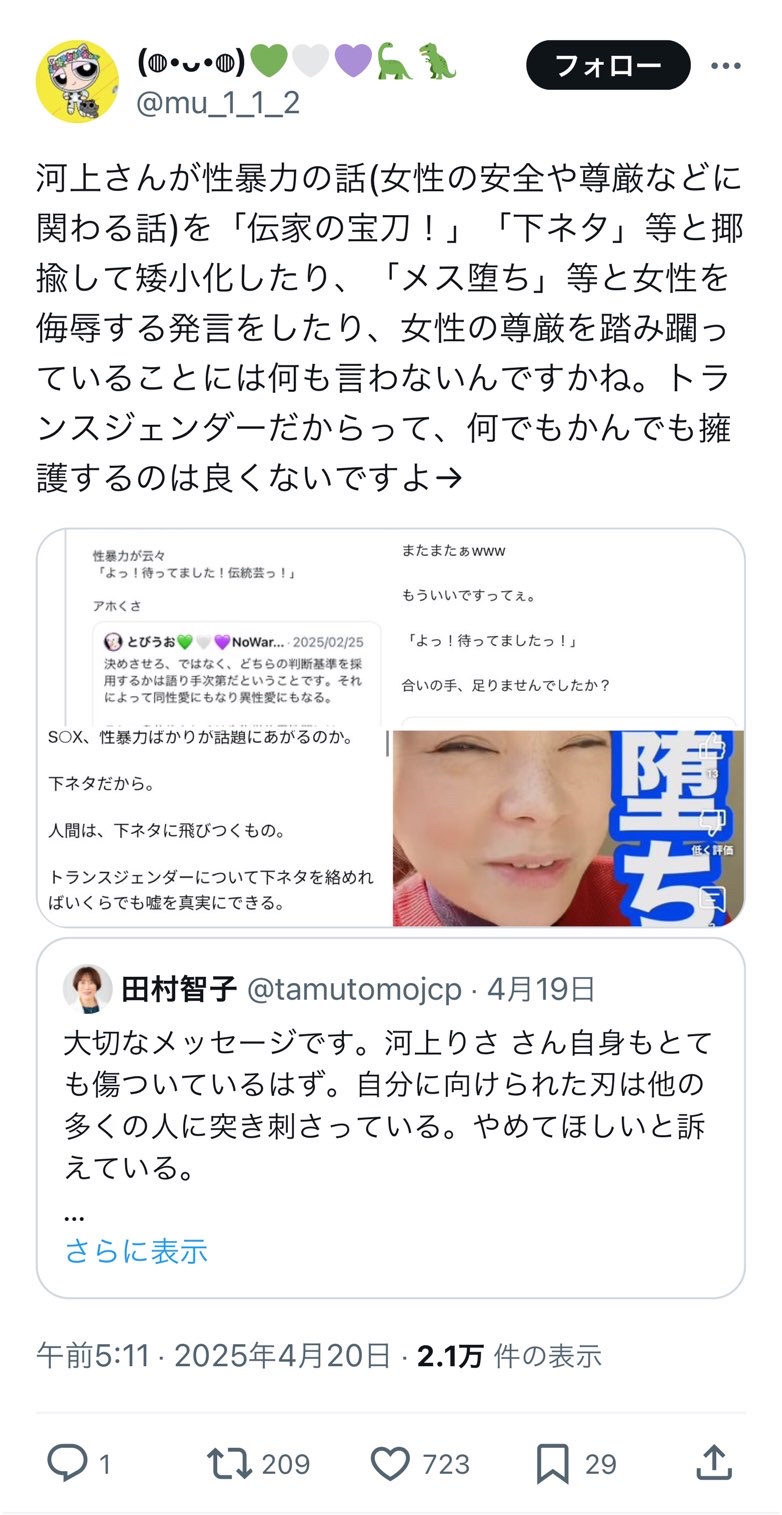Open the reply icon with 1 comment
The height and width of the screenshot is (1515, 782).
click(x=68, y=1464)
